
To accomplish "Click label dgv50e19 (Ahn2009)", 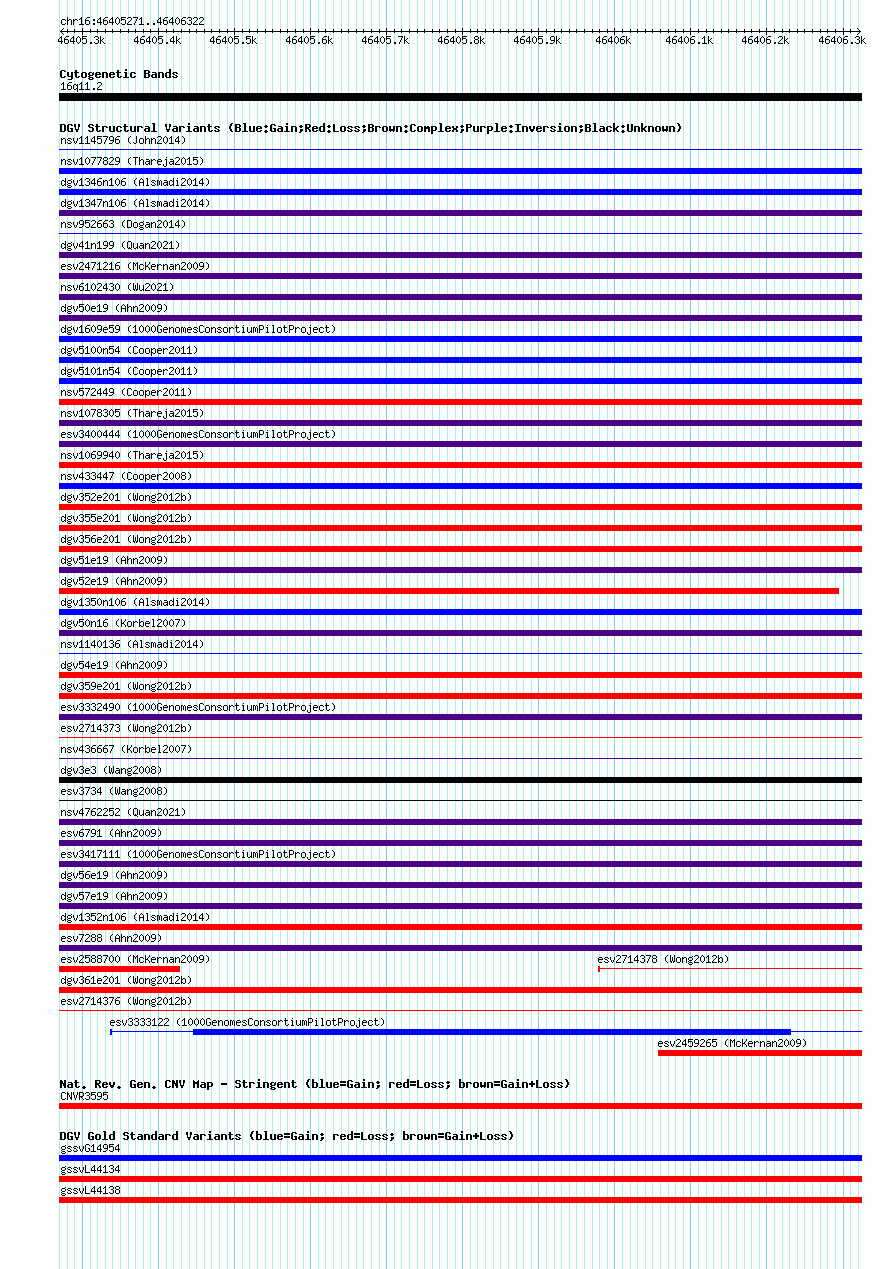I will pyautogui.click(x=114, y=308).
